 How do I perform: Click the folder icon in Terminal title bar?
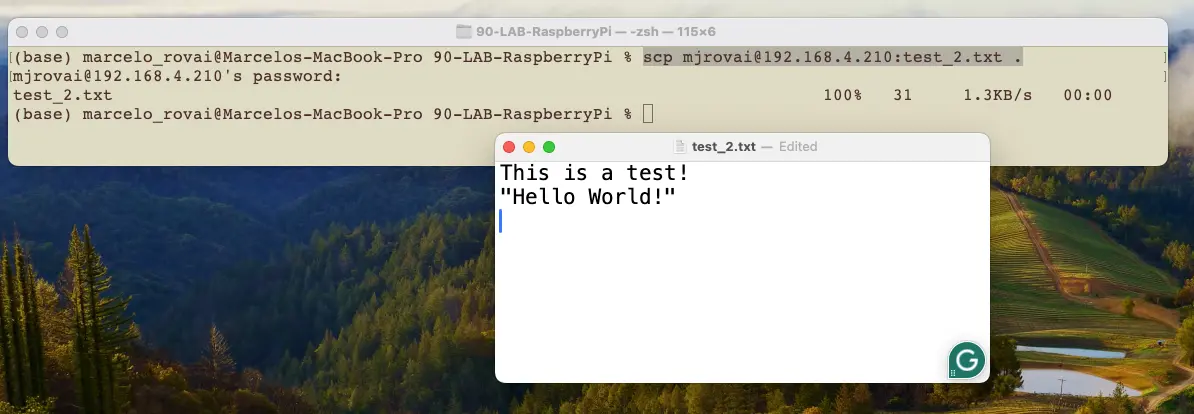click(463, 32)
